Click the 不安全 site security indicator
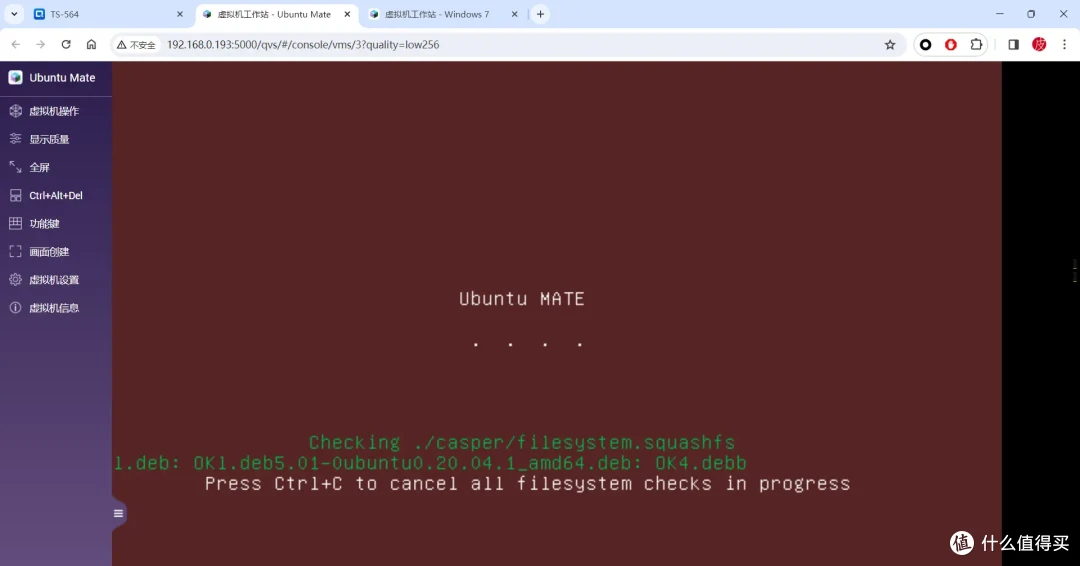This screenshot has width=1080, height=566. (136, 45)
